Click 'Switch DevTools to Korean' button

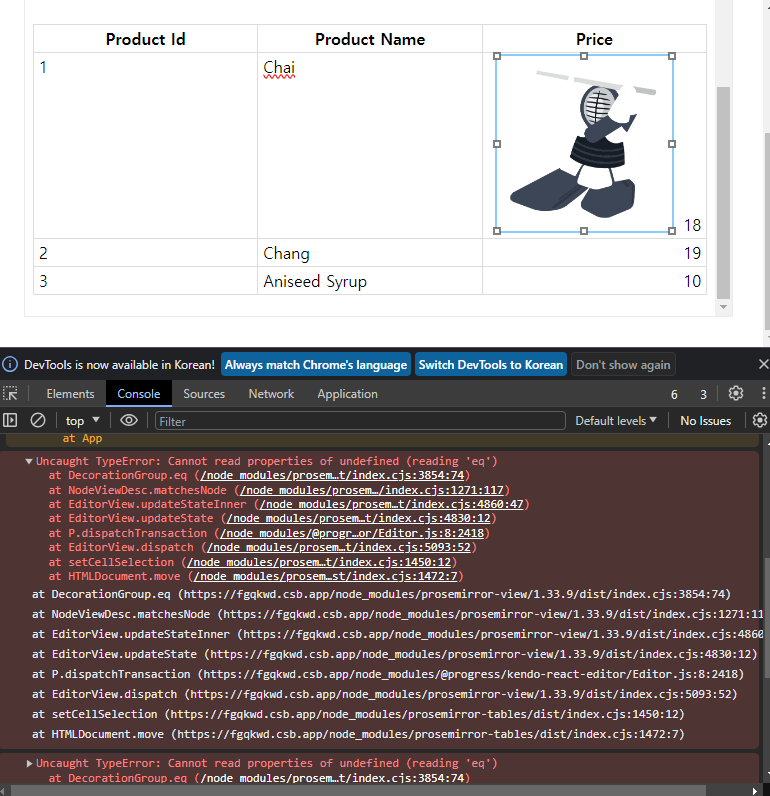[490, 364]
